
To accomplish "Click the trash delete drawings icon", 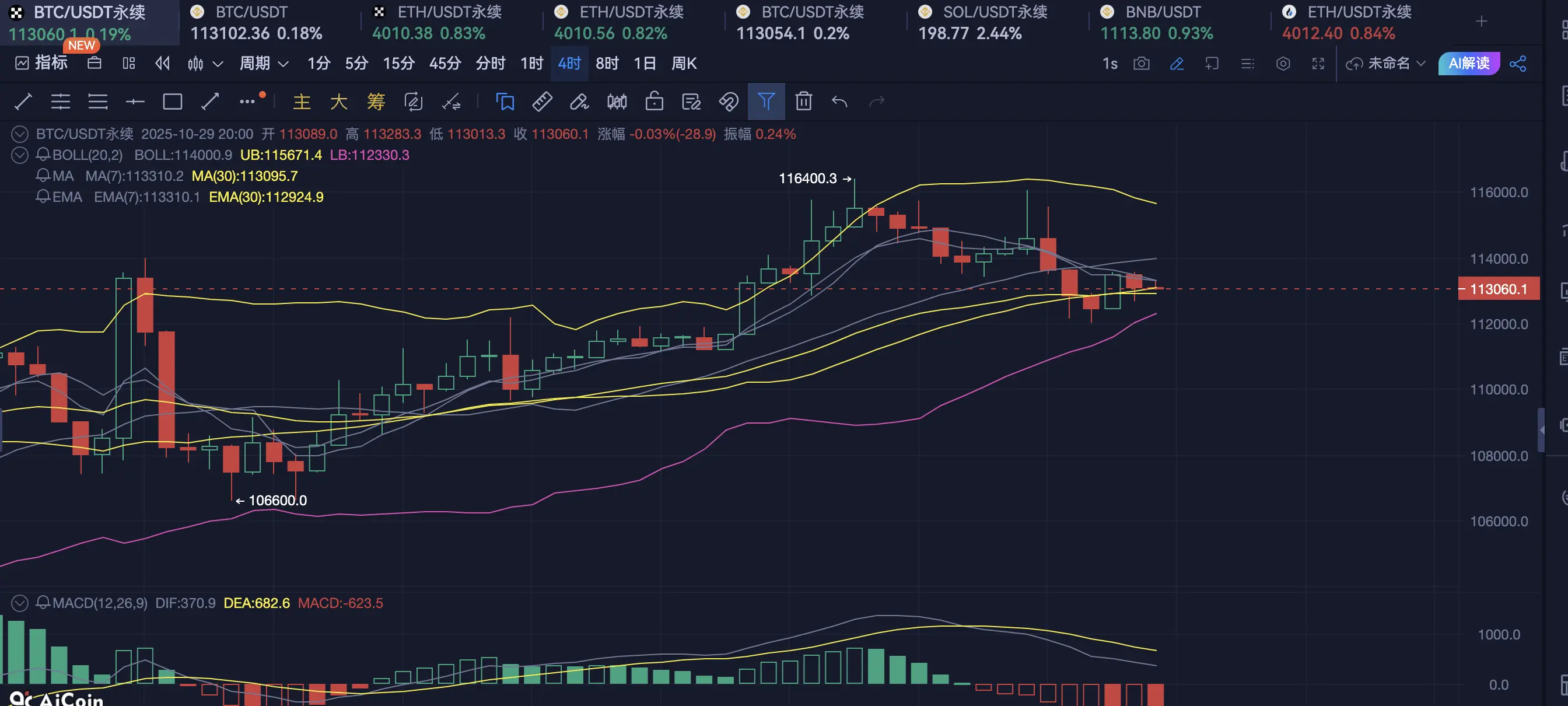I will (x=803, y=102).
